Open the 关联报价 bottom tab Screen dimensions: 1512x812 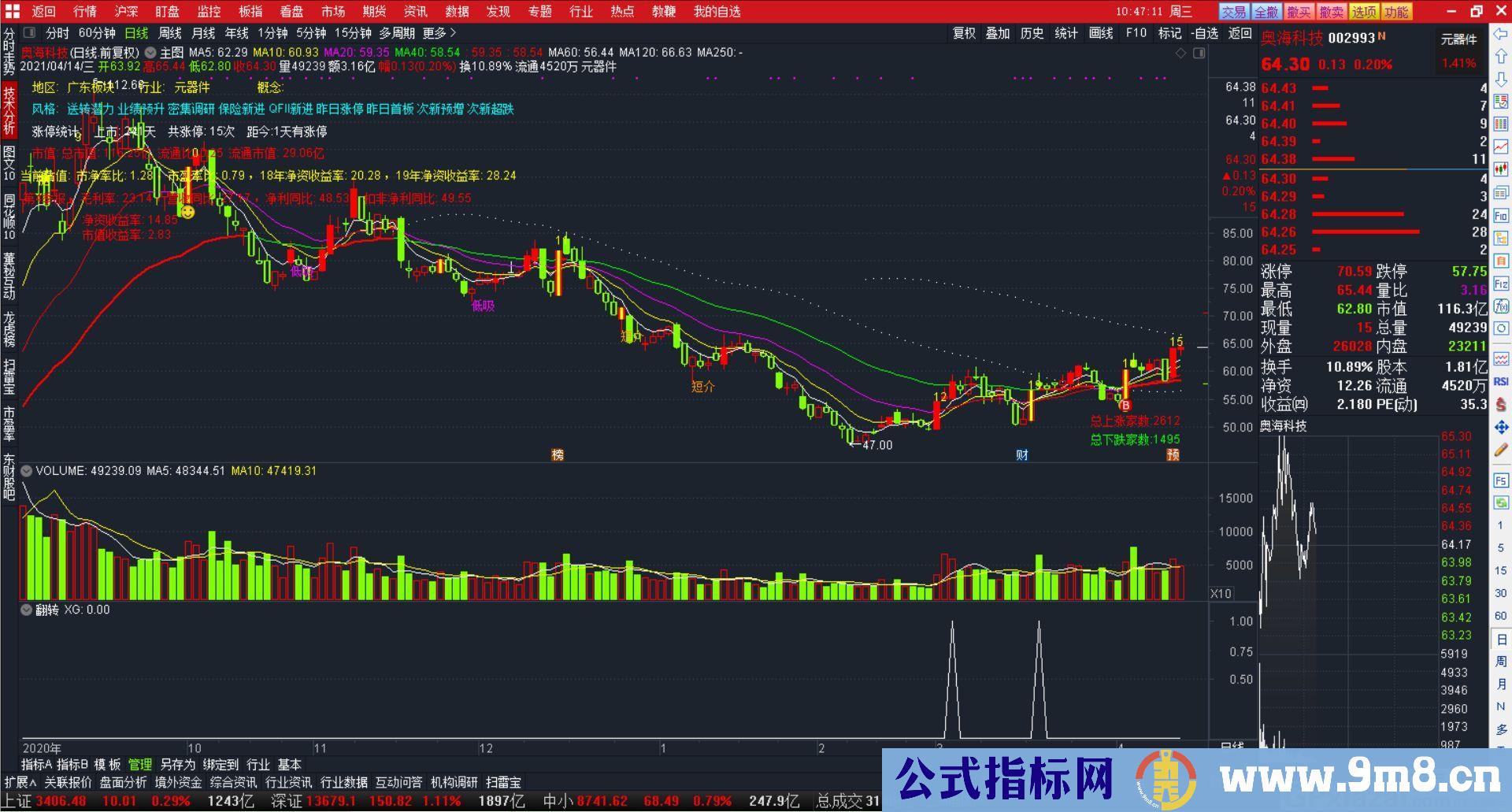(68, 782)
